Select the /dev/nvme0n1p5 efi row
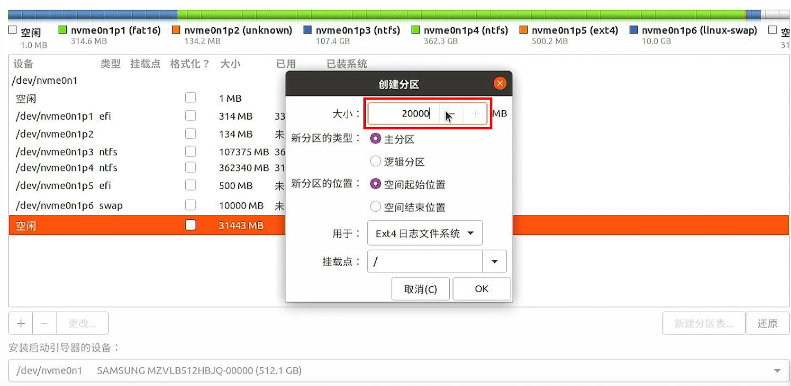 [147, 186]
